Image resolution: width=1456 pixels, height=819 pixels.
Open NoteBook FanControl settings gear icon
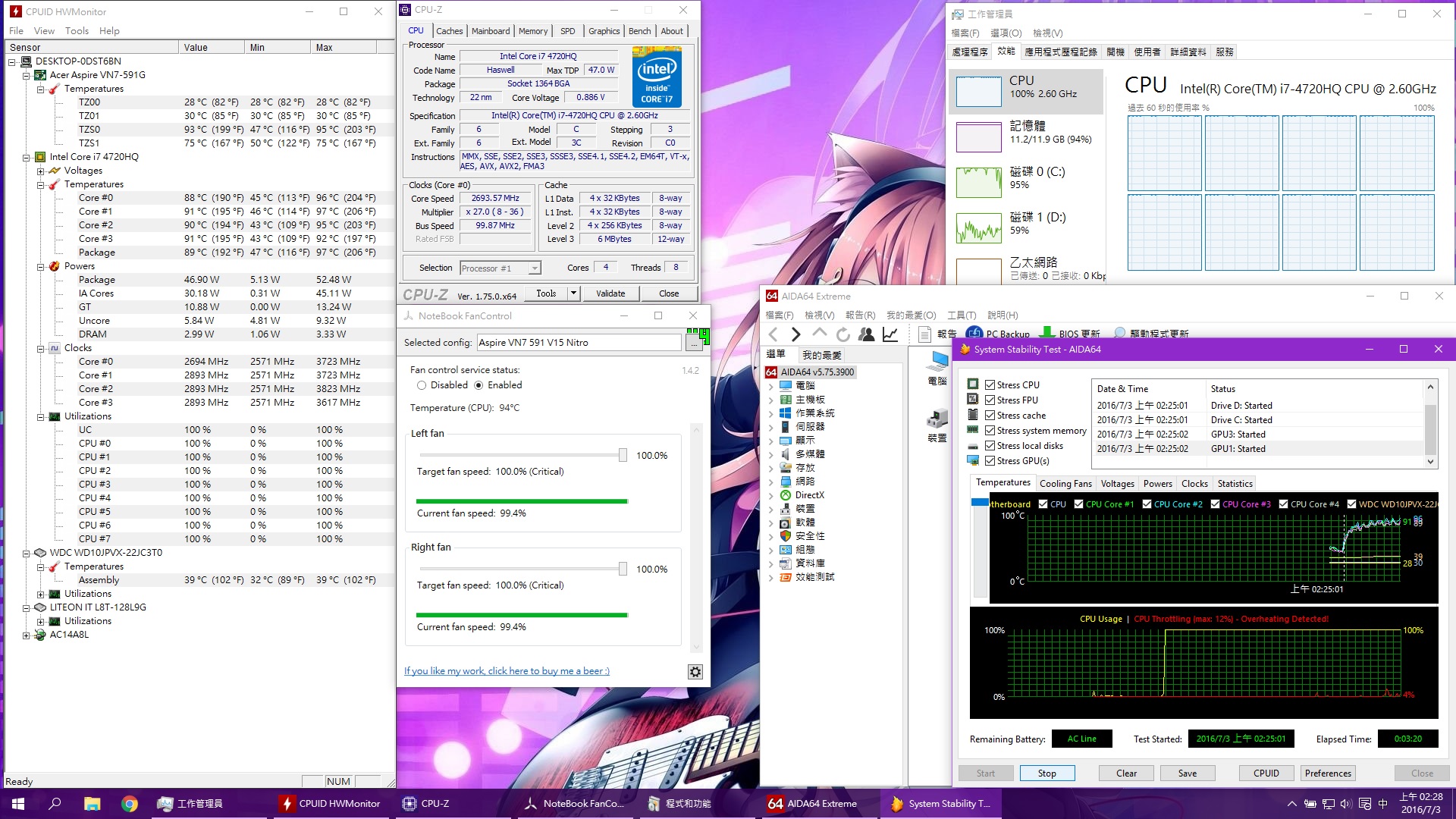(x=695, y=672)
